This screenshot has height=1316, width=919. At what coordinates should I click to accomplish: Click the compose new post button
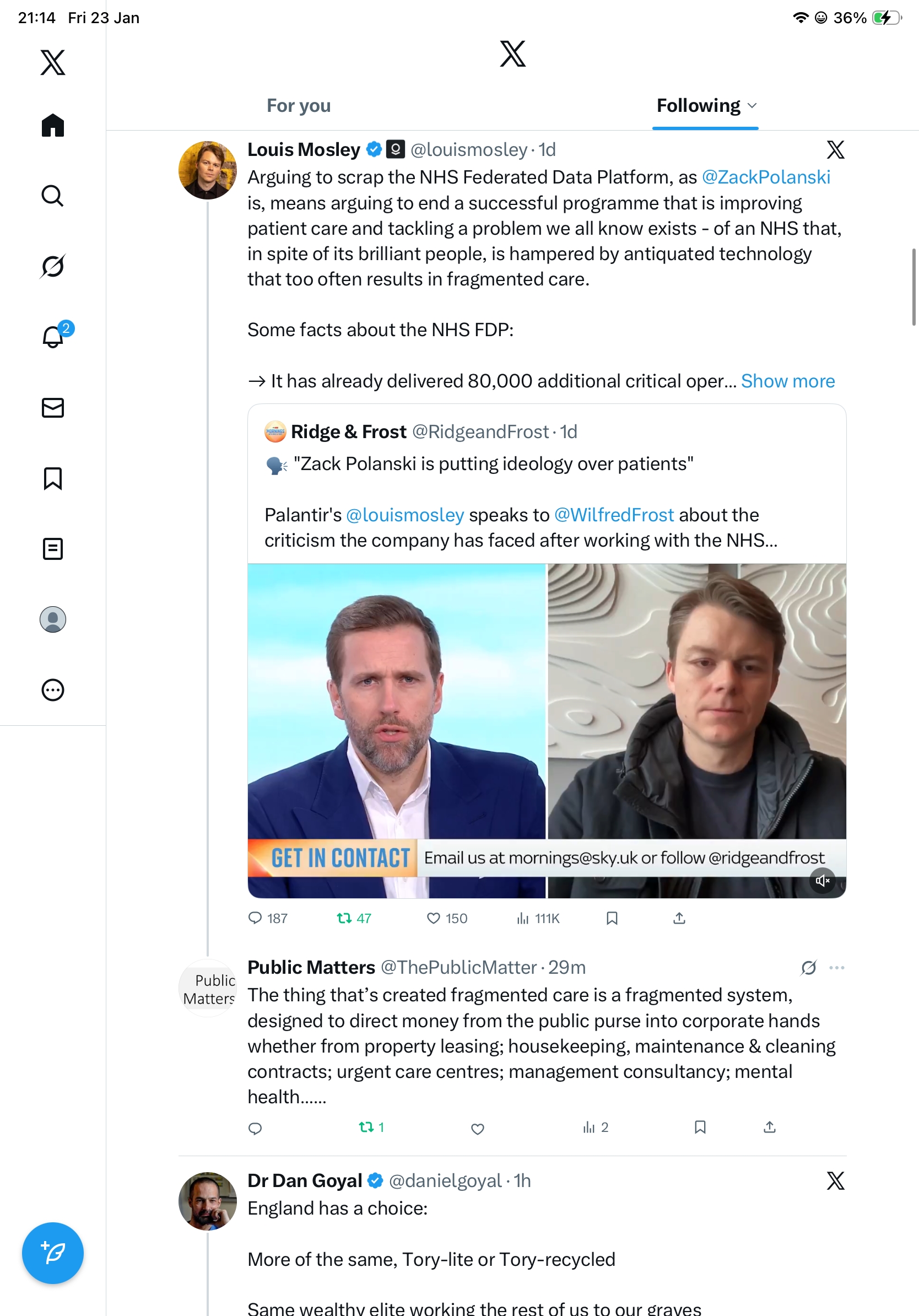(x=53, y=1253)
